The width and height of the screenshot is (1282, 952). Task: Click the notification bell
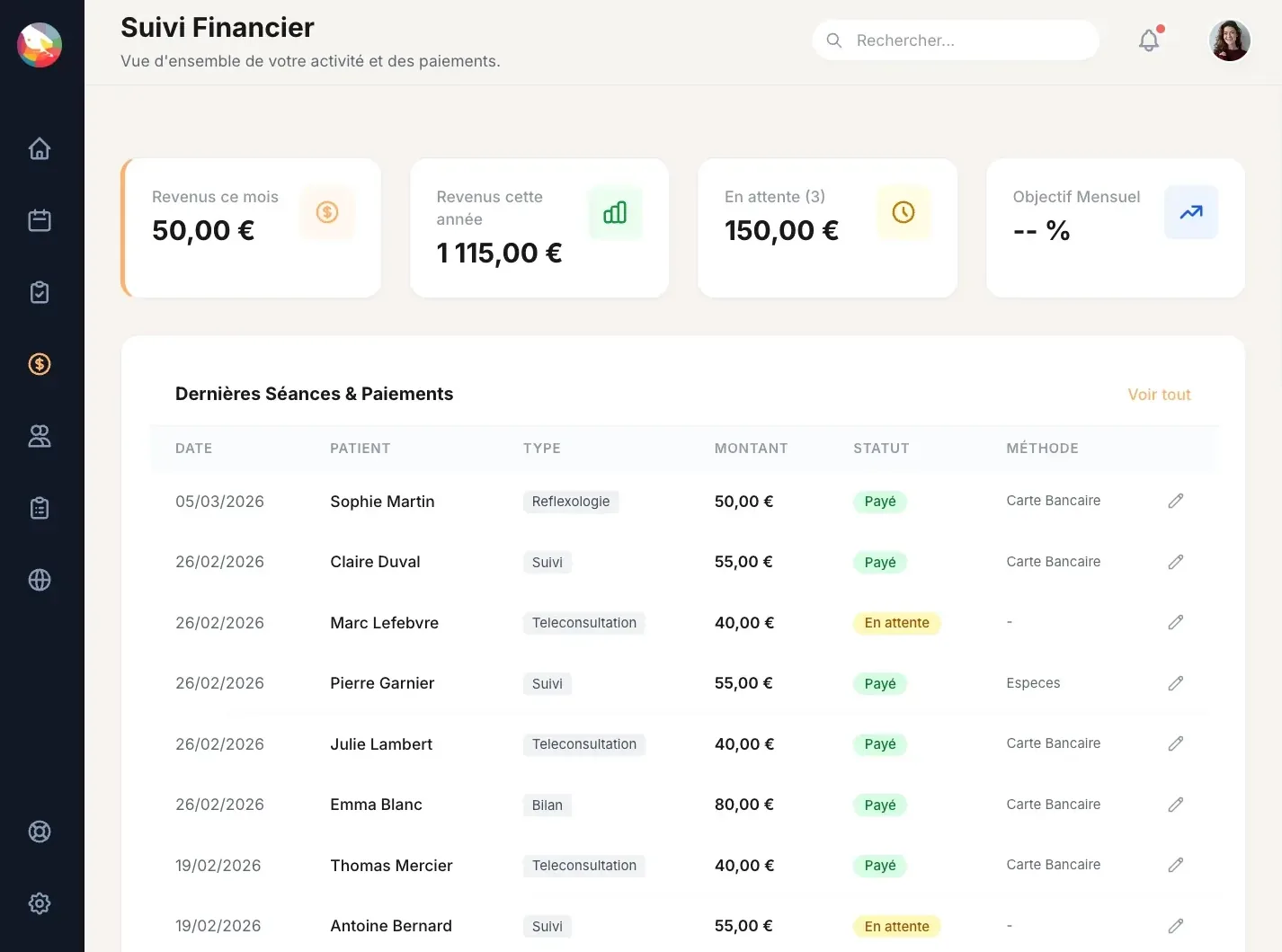(1148, 40)
